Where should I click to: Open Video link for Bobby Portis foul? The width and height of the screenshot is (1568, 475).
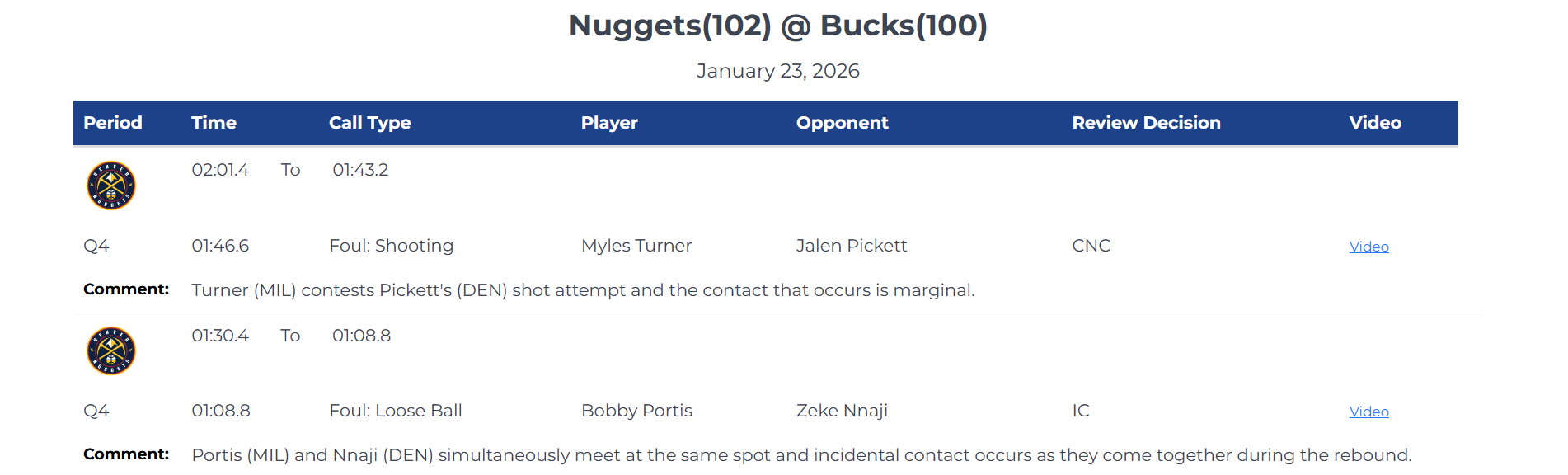1368,412
